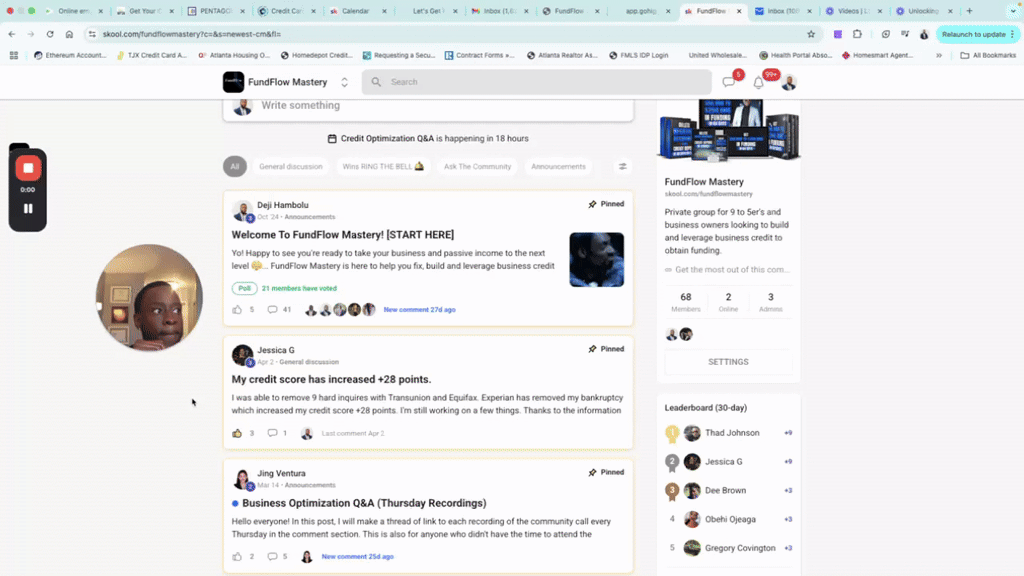
Task: Open the browser extensions puzzle icon
Action: [x=857, y=34]
